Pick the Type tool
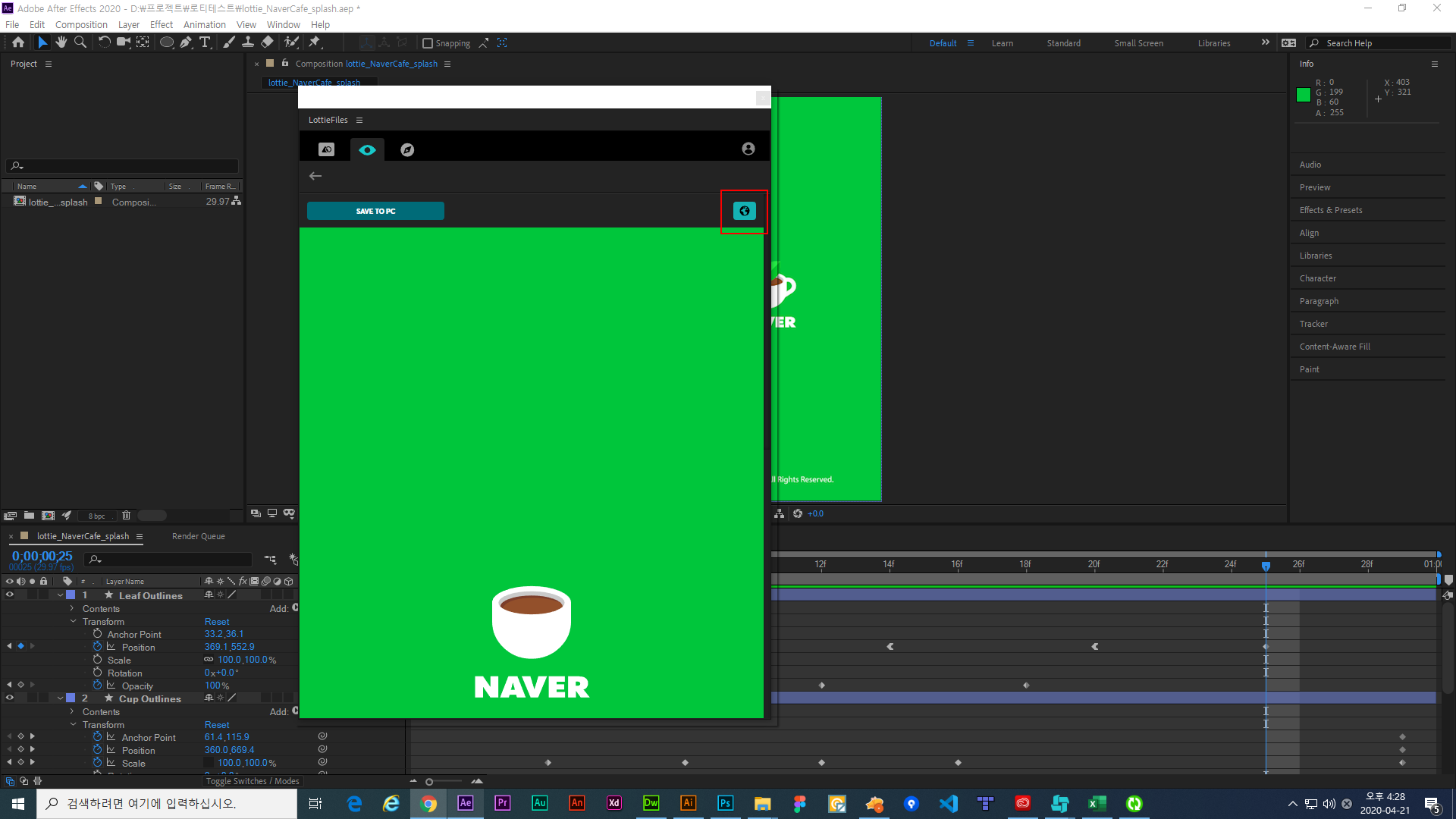This screenshot has height=819, width=1456. [205, 42]
